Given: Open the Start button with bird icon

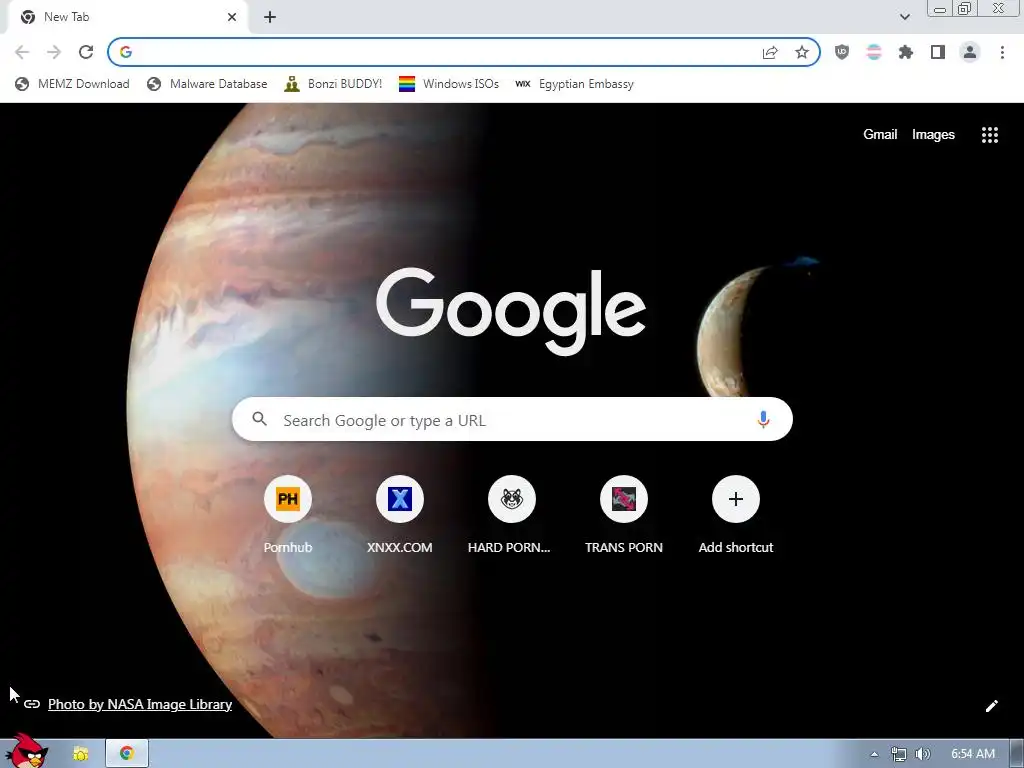Looking at the screenshot, I should pos(26,751).
